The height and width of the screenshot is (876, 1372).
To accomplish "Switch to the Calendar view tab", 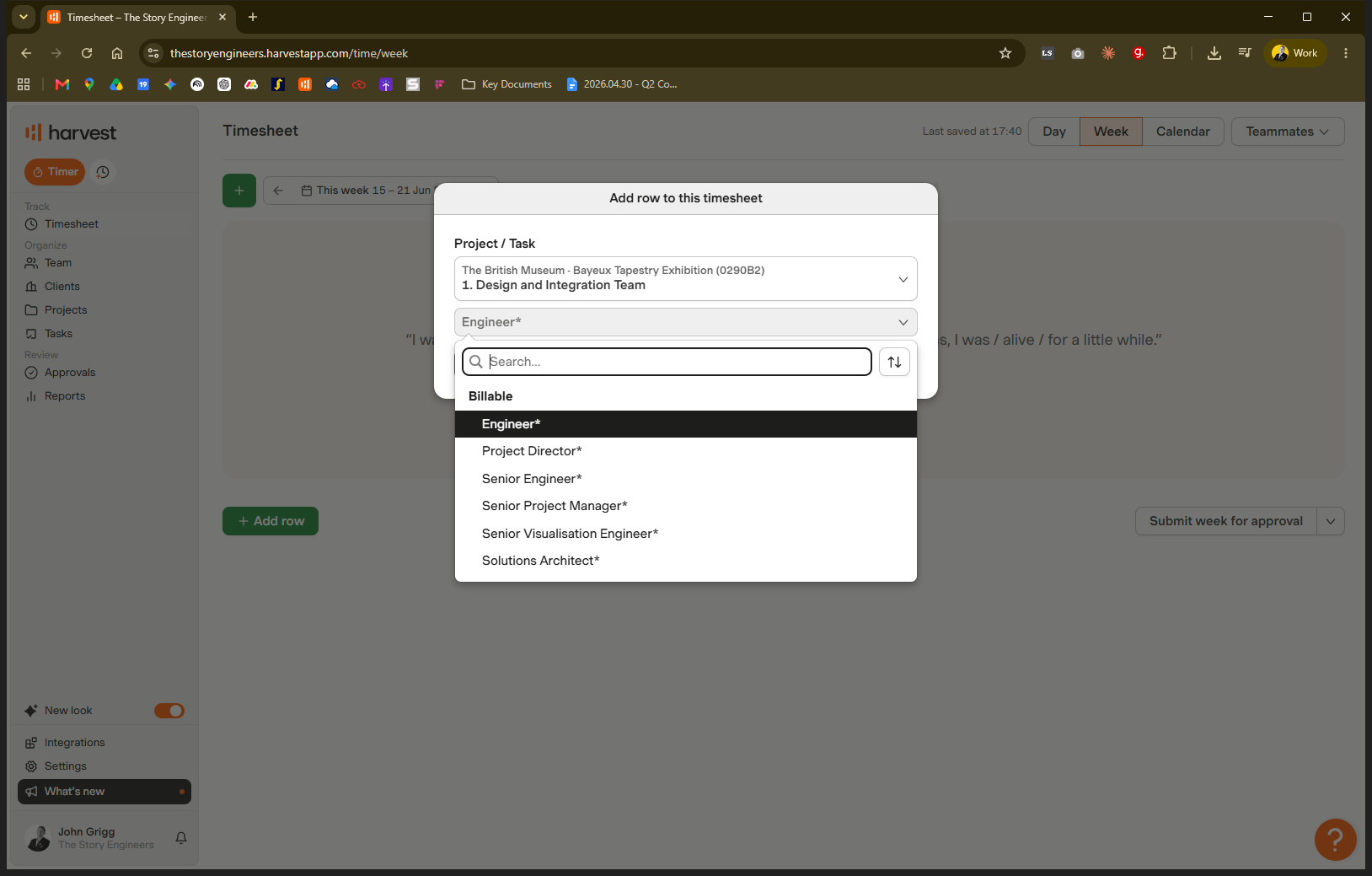I will (x=1182, y=132).
